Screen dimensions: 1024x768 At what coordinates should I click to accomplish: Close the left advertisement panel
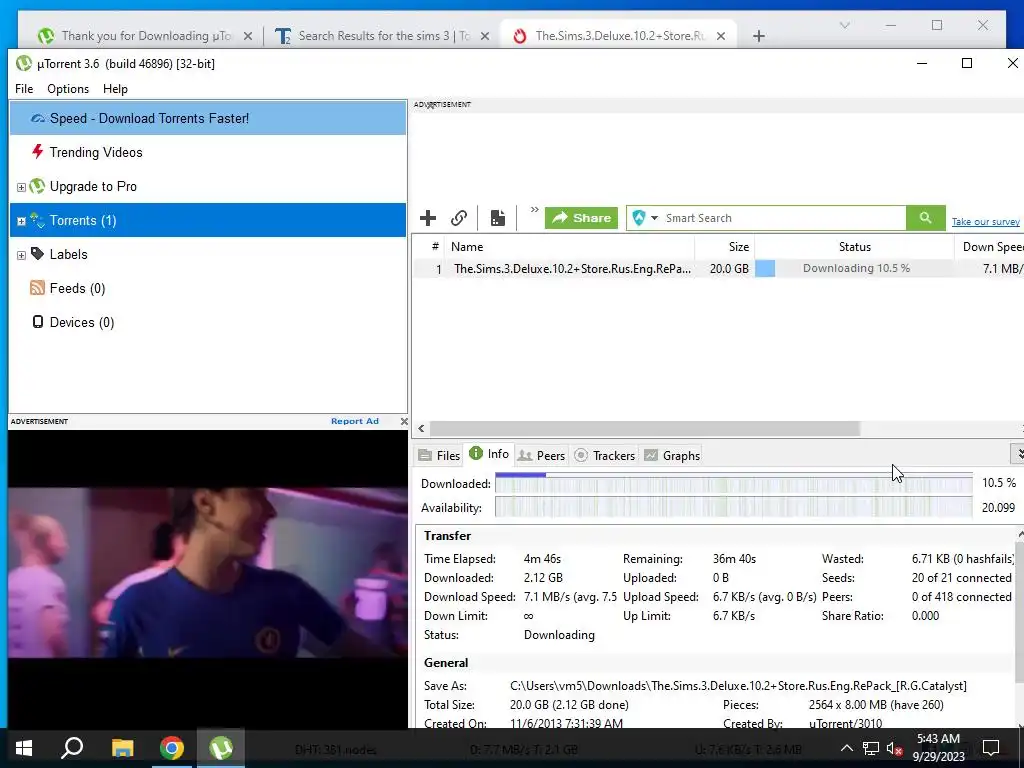[404, 421]
